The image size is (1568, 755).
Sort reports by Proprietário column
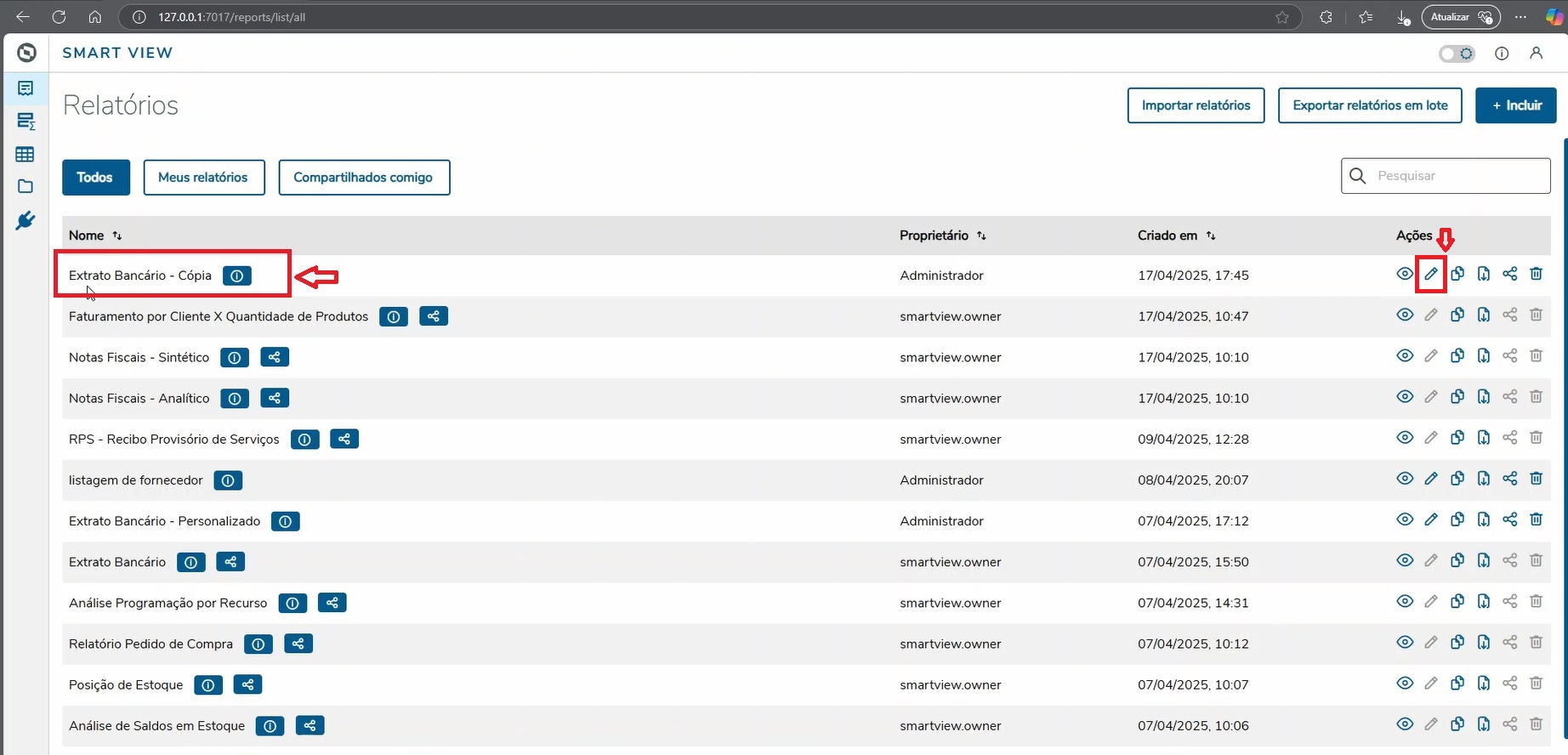pos(981,236)
